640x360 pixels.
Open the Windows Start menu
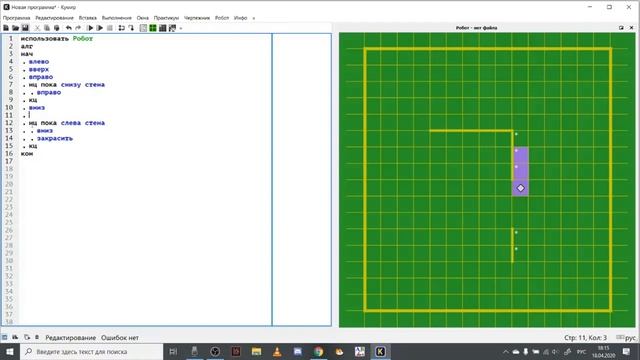10,351
